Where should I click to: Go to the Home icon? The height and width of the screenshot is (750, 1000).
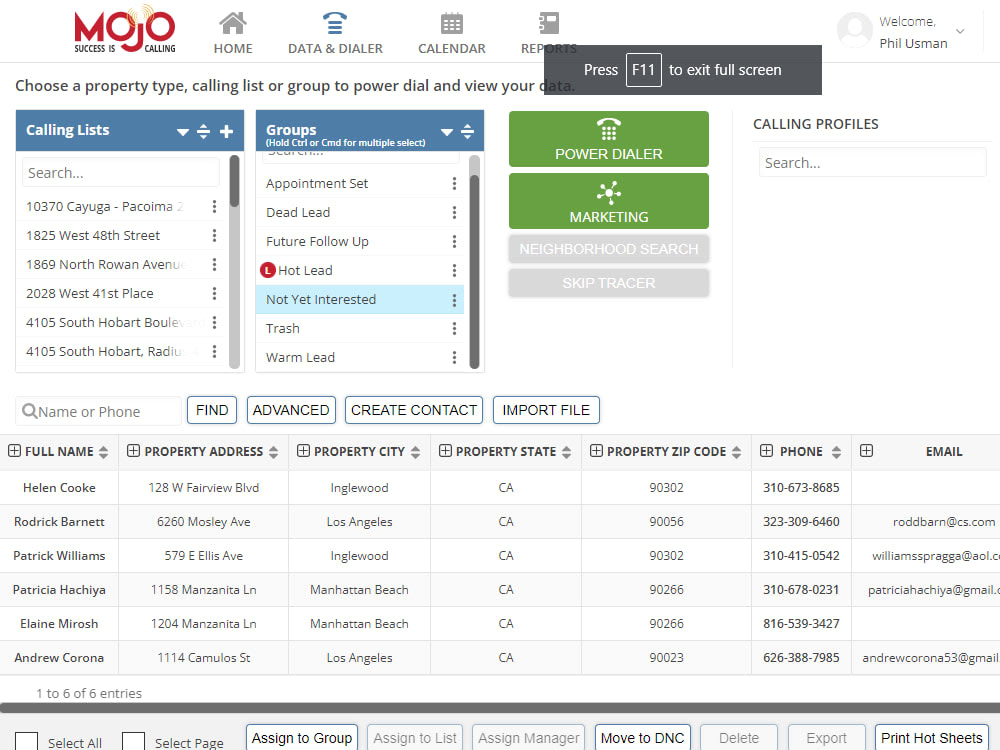(233, 24)
